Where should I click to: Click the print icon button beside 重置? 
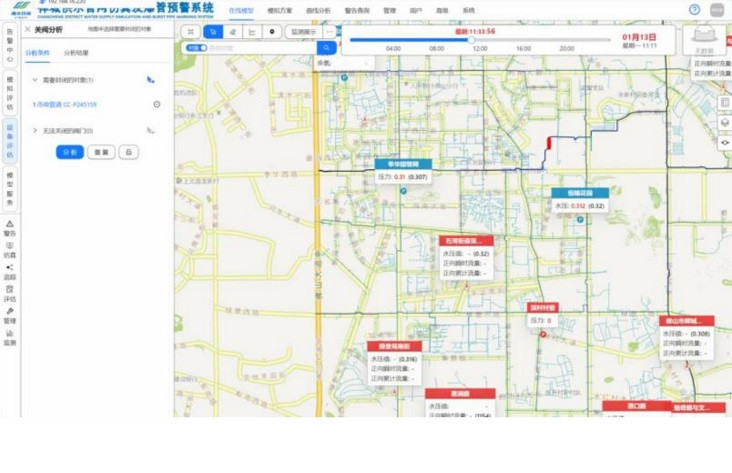[128, 152]
